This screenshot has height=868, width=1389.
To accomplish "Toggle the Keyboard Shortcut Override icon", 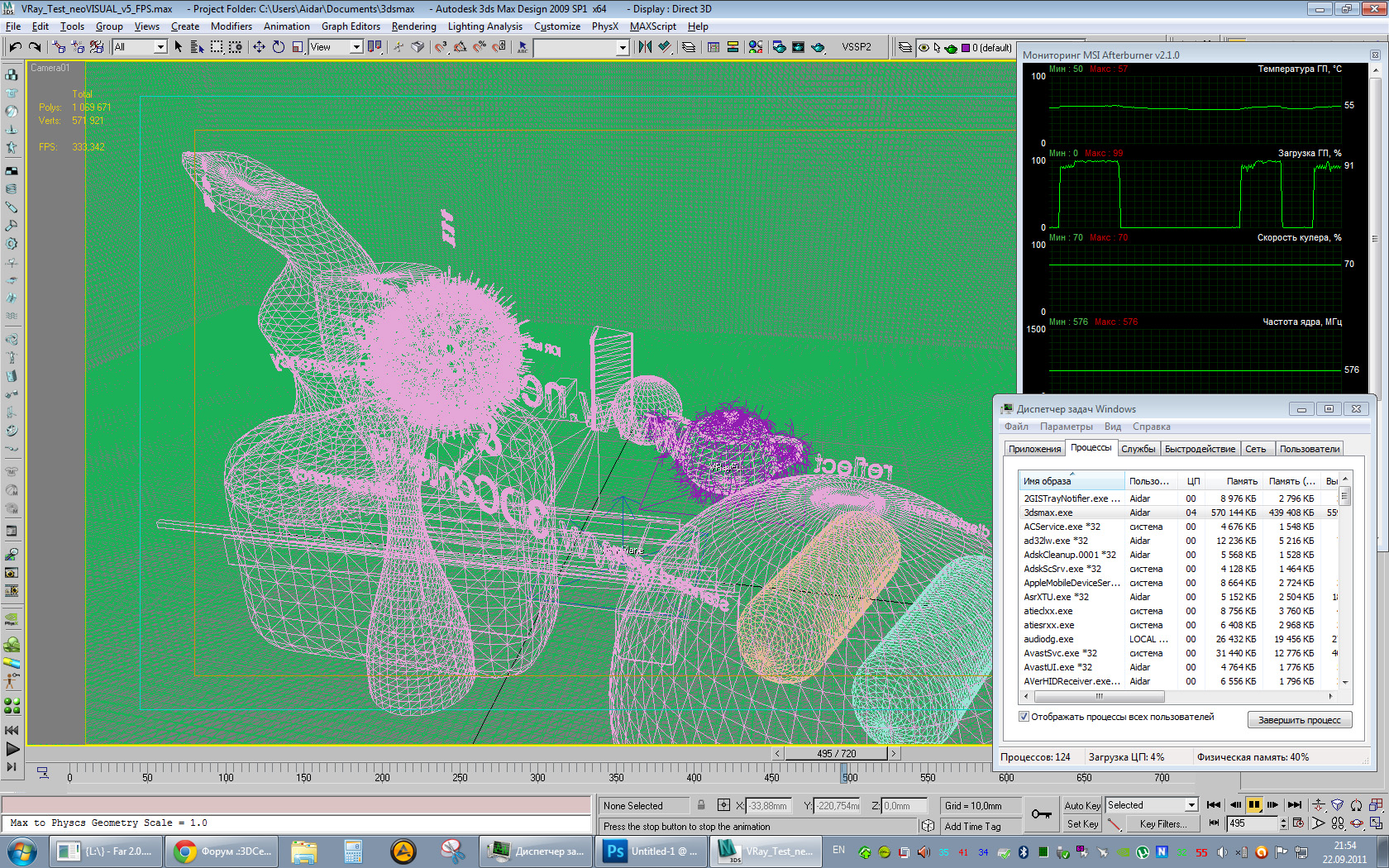I will pyautogui.click(x=418, y=47).
